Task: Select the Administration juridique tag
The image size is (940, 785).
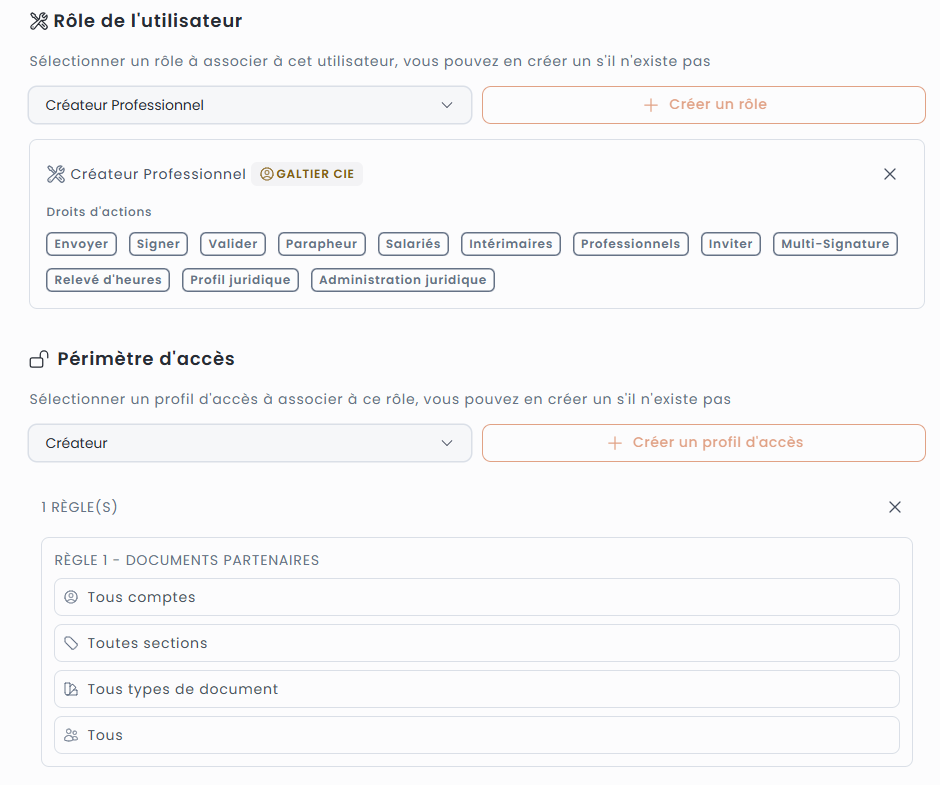Action: point(402,280)
